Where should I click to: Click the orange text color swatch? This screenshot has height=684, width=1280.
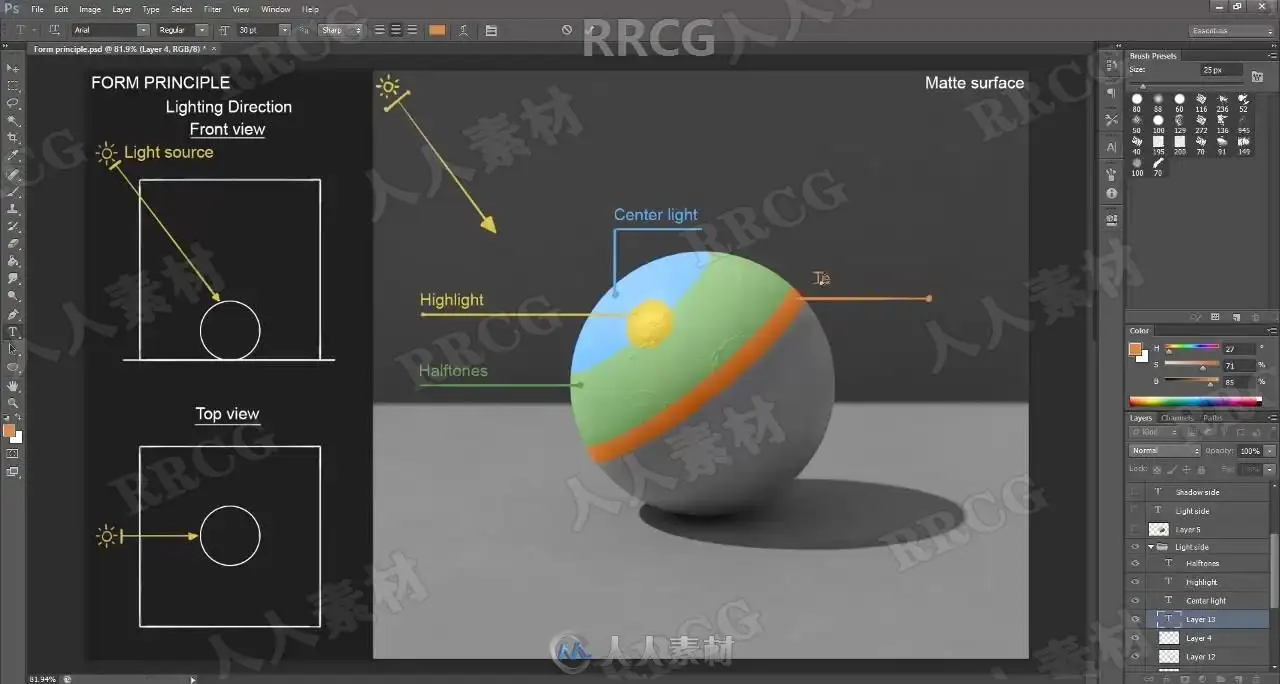pos(437,30)
